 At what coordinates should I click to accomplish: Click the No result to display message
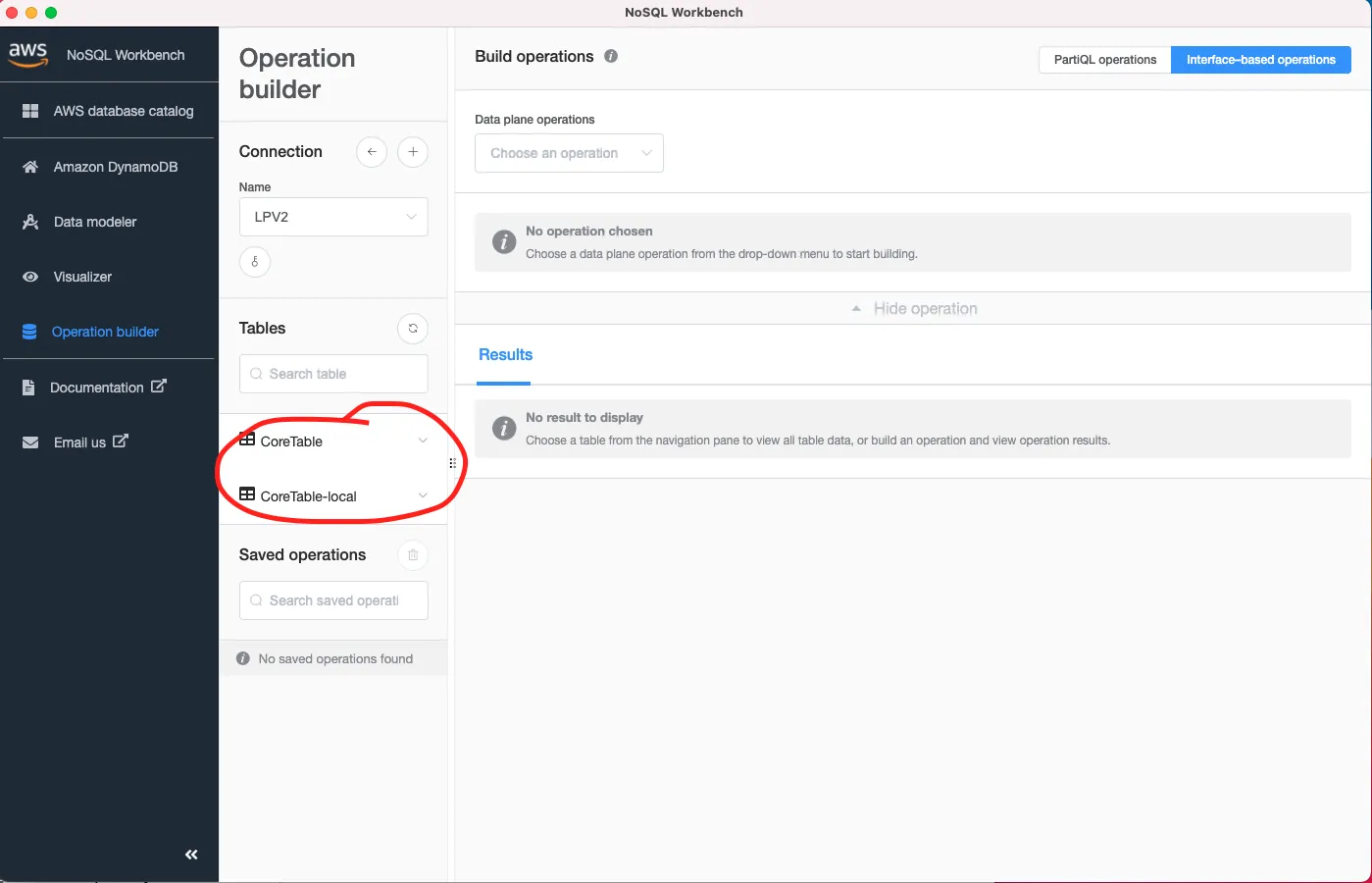(x=913, y=429)
